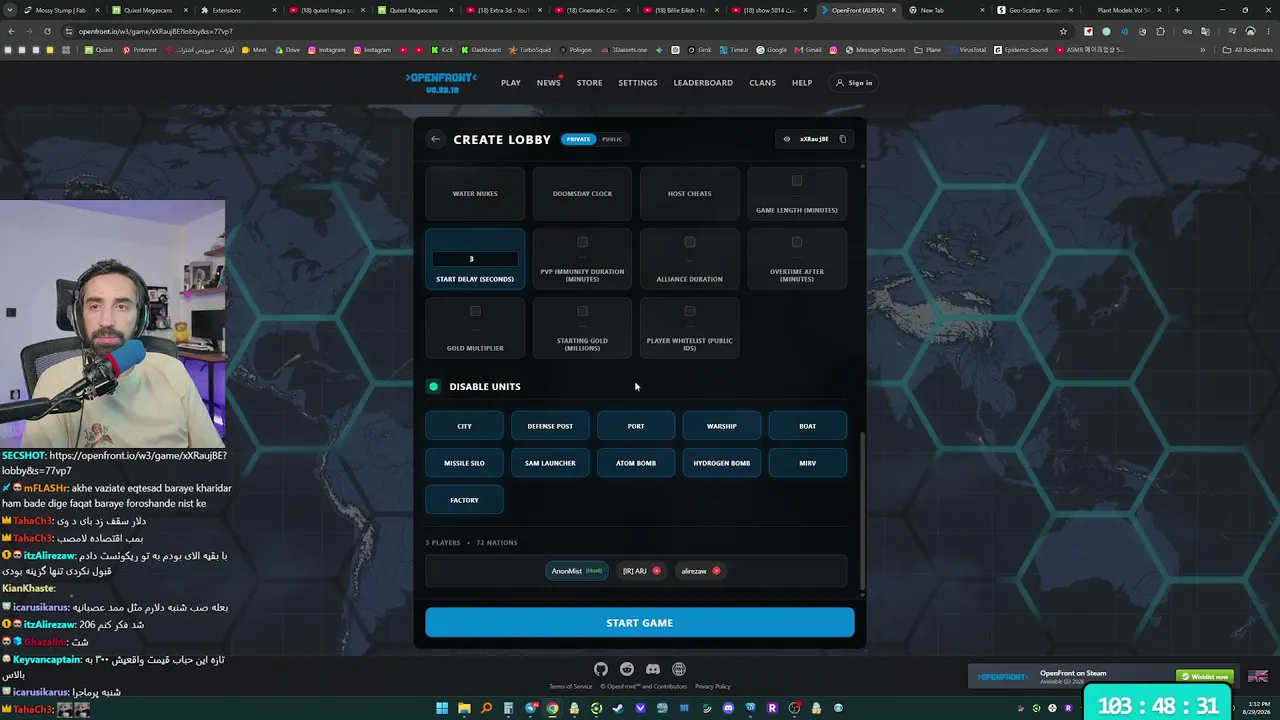Open the Privacy Policy link

click(x=713, y=686)
